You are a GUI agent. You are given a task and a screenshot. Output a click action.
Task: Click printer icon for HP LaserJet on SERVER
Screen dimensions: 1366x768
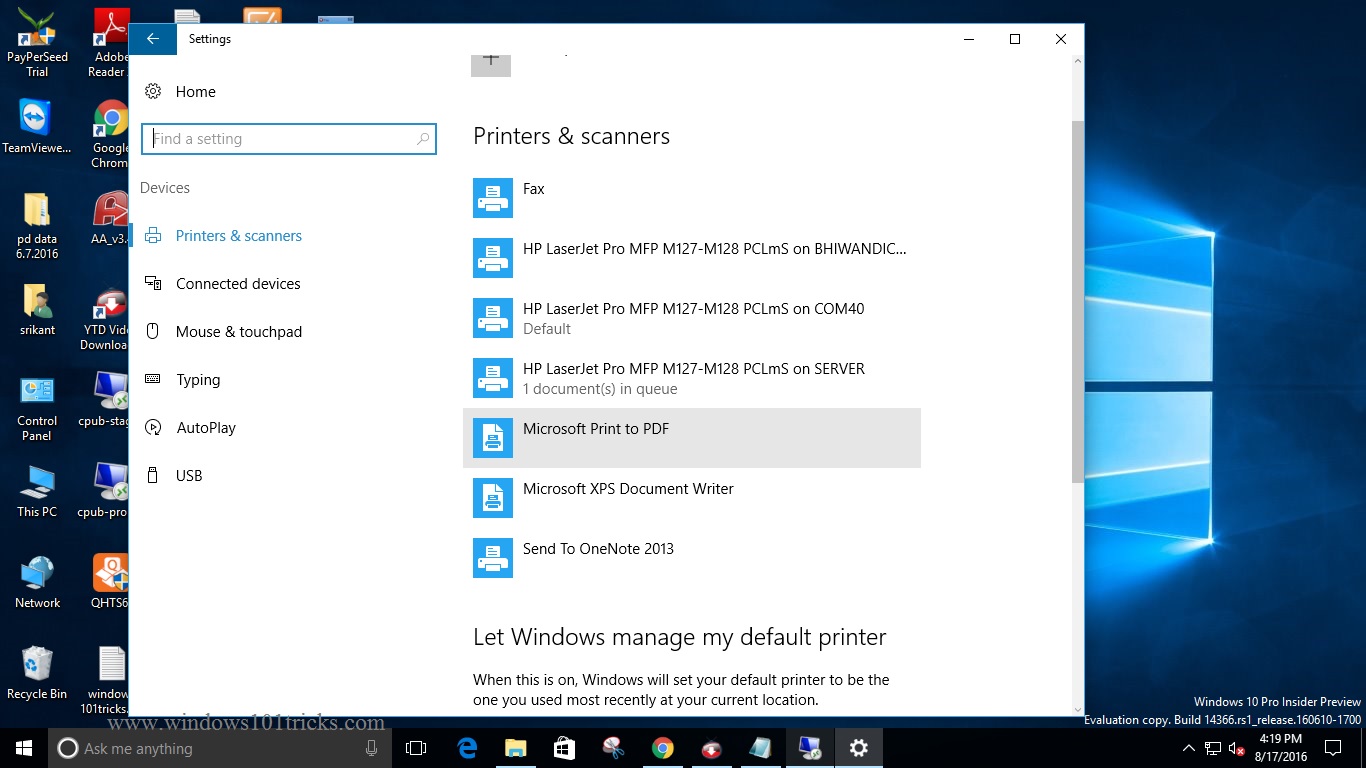pos(493,378)
